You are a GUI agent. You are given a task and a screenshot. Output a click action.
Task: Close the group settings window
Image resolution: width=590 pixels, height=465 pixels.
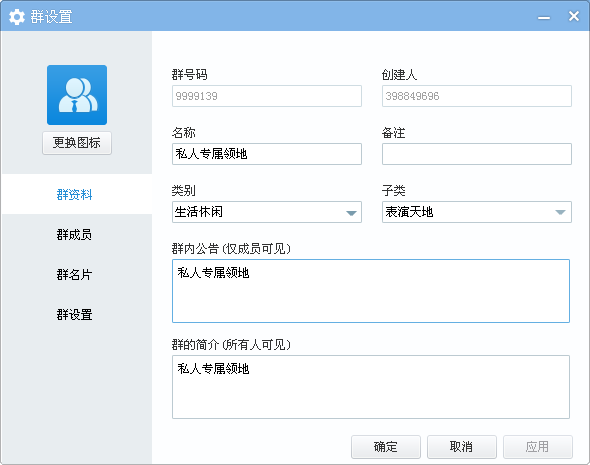point(573,16)
